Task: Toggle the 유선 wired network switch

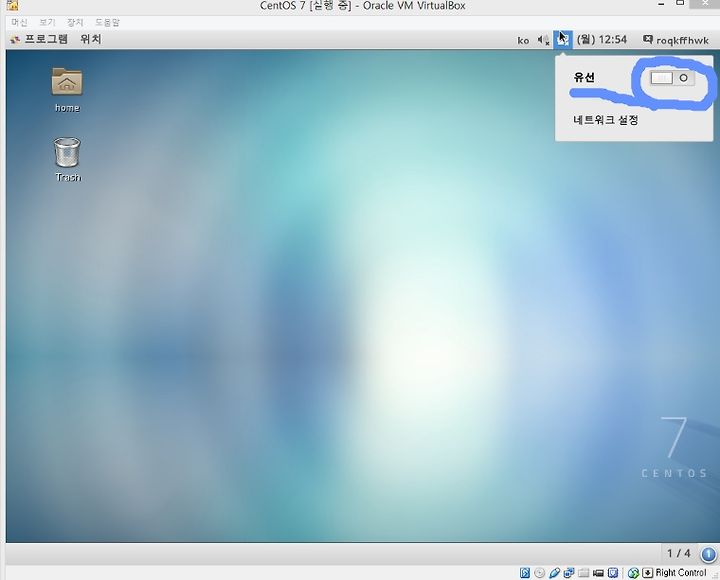Action: point(672,78)
